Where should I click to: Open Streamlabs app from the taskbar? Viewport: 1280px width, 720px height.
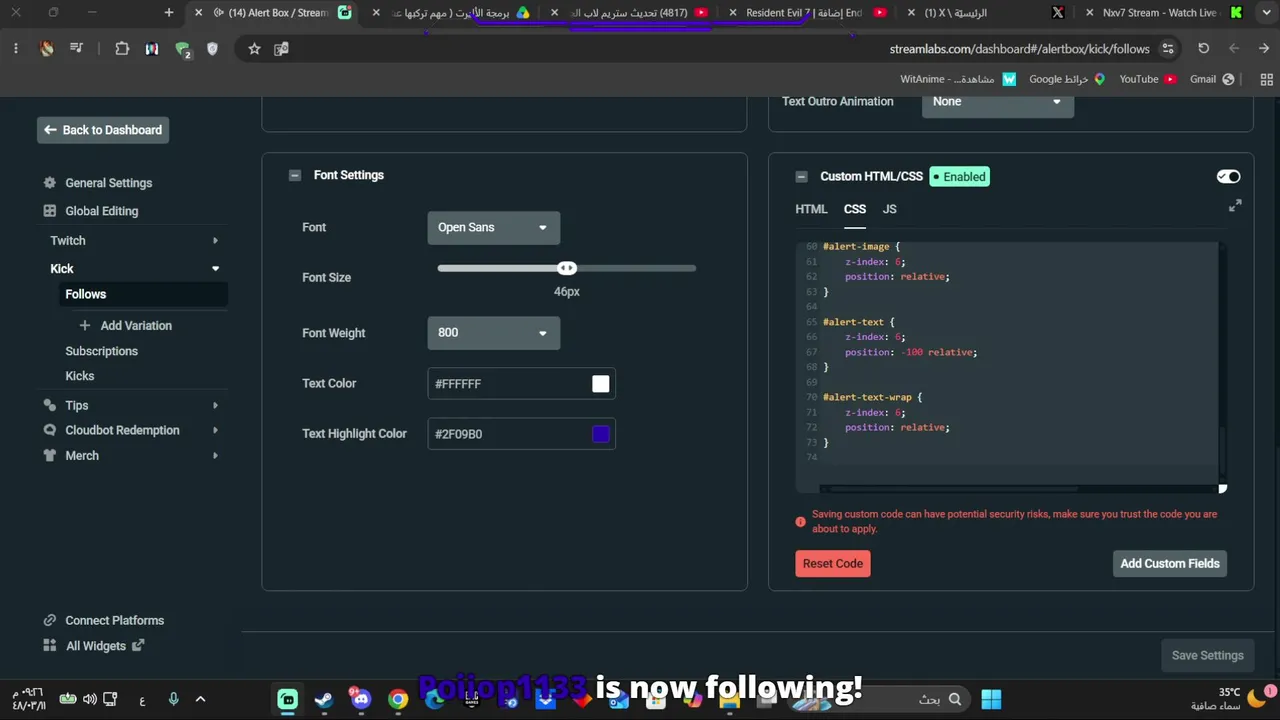pos(288,699)
